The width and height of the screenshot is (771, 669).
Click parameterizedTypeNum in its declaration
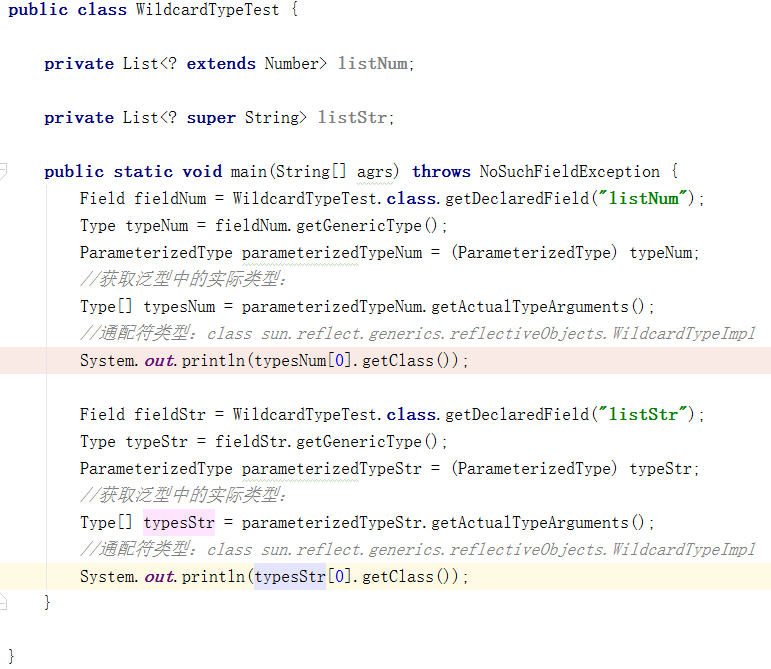pos(332,253)
